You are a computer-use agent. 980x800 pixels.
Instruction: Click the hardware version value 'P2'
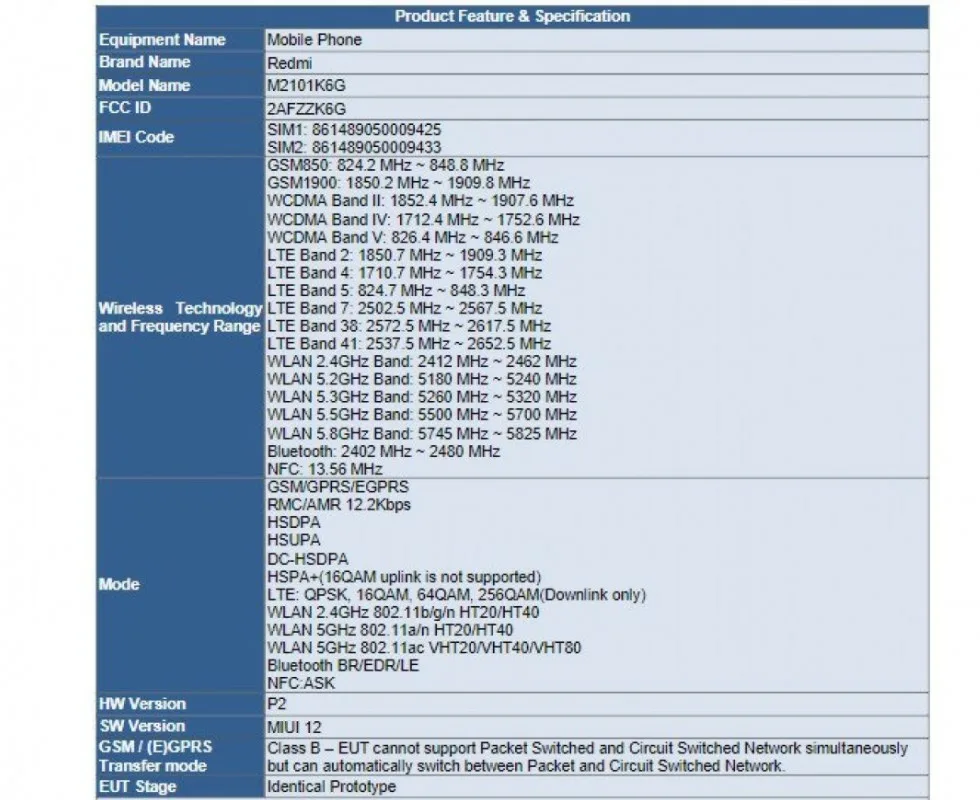point(277,704)
